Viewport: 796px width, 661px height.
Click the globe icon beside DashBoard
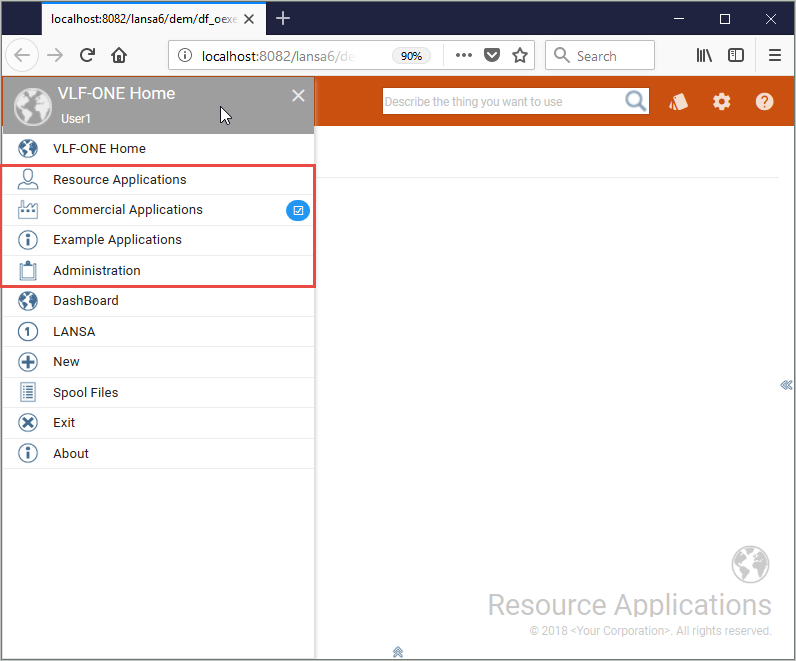click(28, 301)
